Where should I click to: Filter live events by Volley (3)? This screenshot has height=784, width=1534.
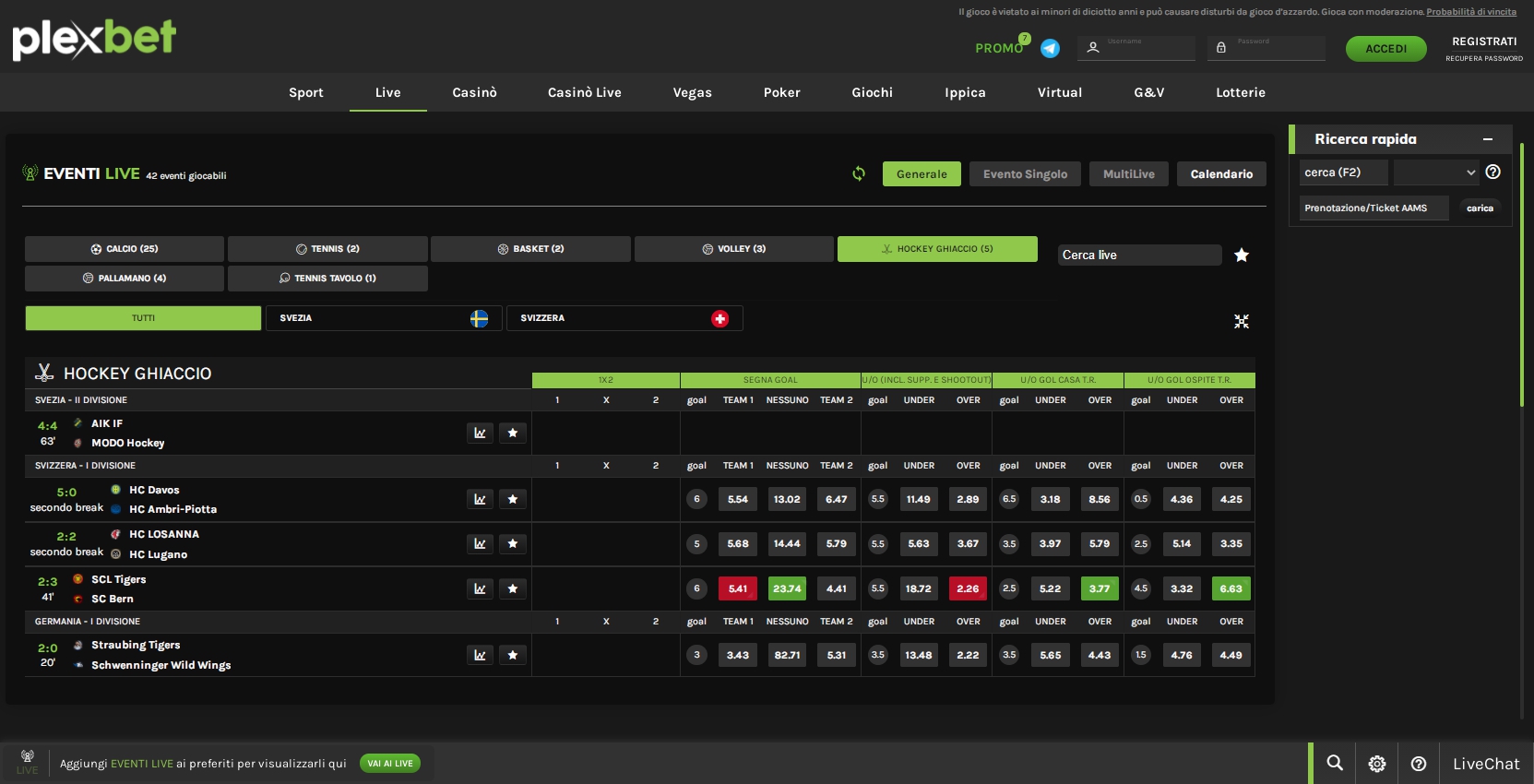(x=734, y=249)
